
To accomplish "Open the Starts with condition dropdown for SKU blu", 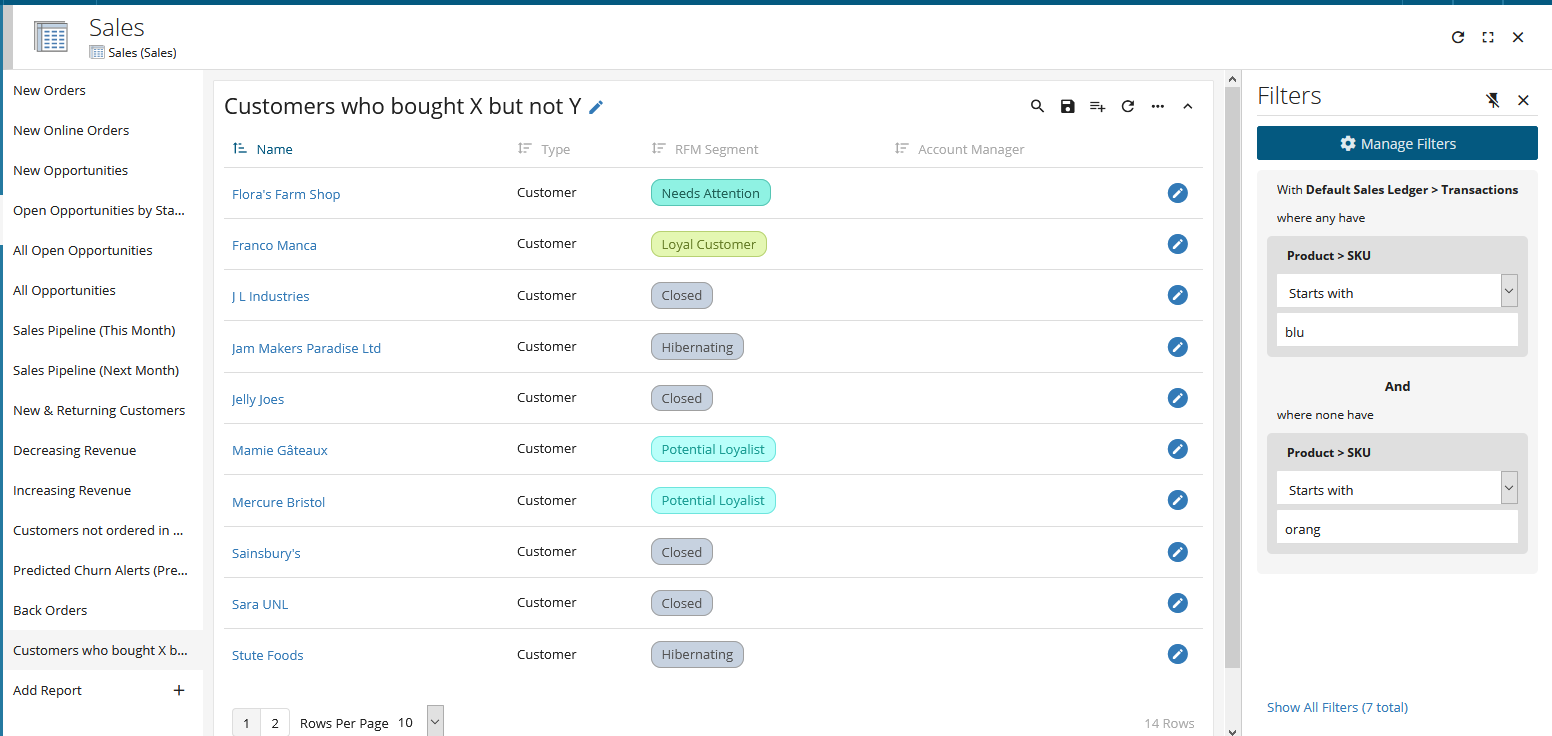I will click(x=1509, y=290).
